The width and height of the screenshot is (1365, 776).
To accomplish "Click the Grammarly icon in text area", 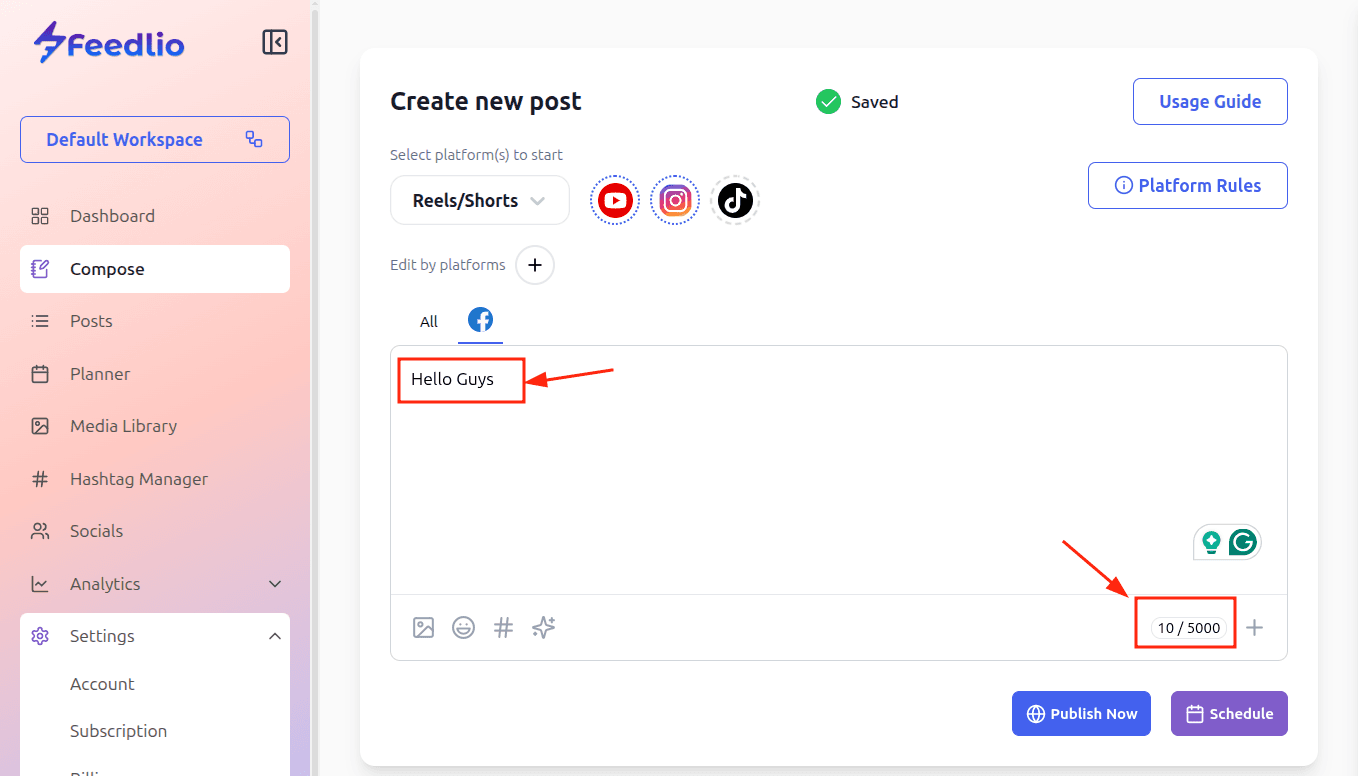I will (x=1243, y=542).
